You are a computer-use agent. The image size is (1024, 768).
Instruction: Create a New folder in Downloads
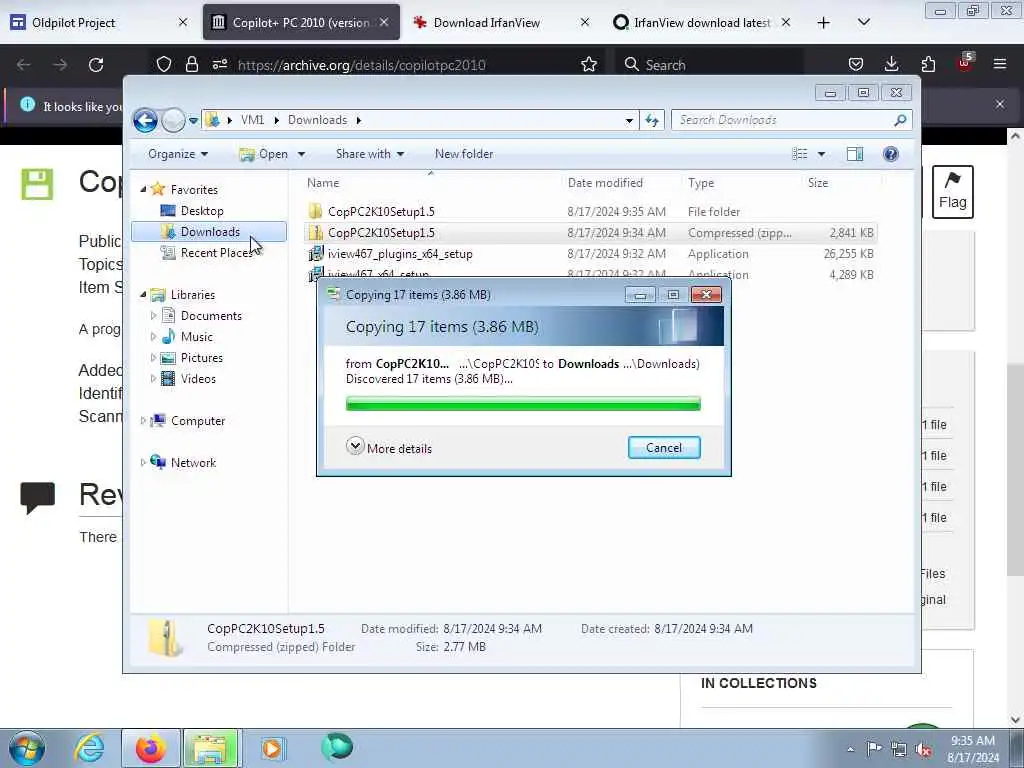[464, 154]
